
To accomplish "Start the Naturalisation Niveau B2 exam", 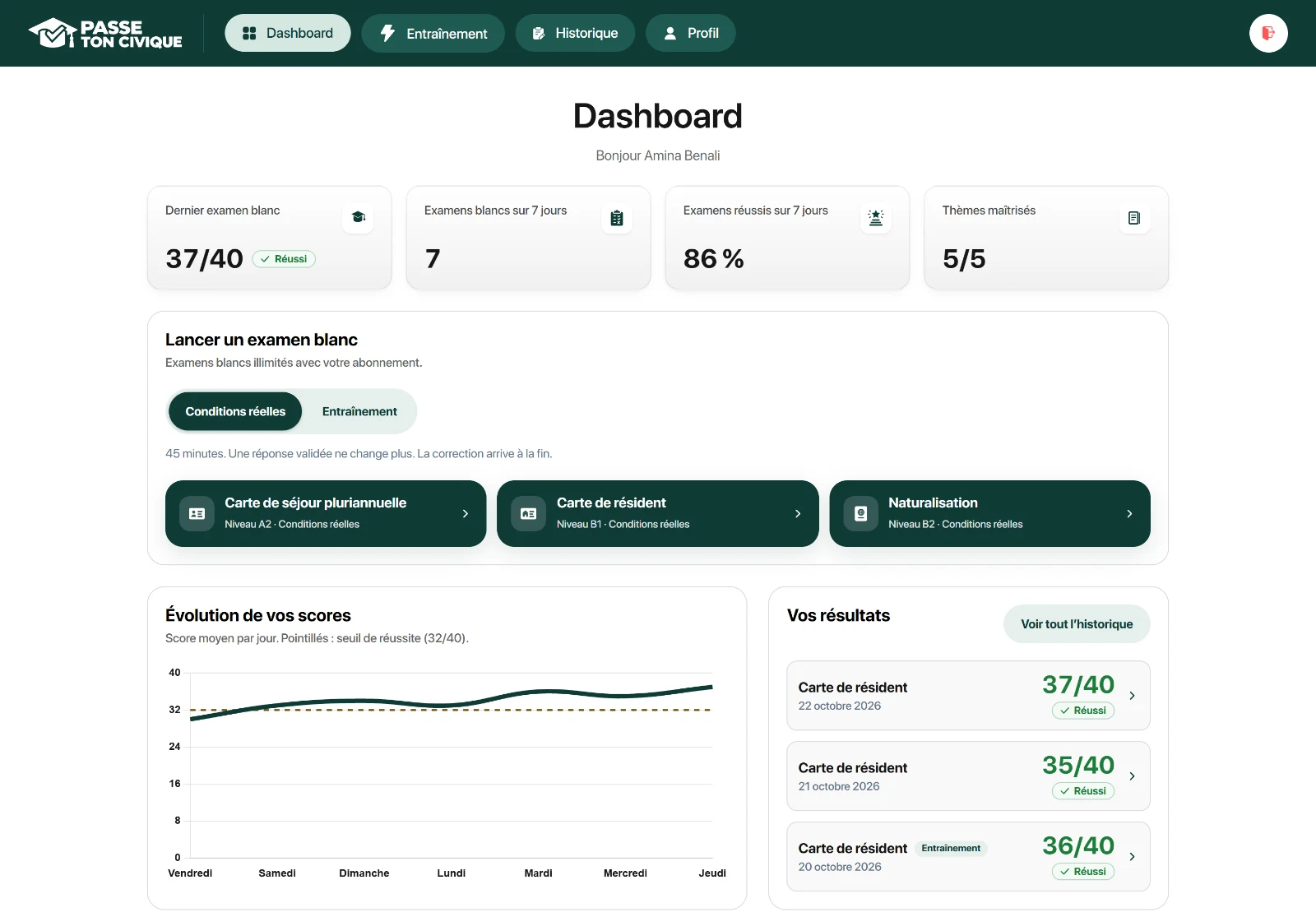I will 989,513.
